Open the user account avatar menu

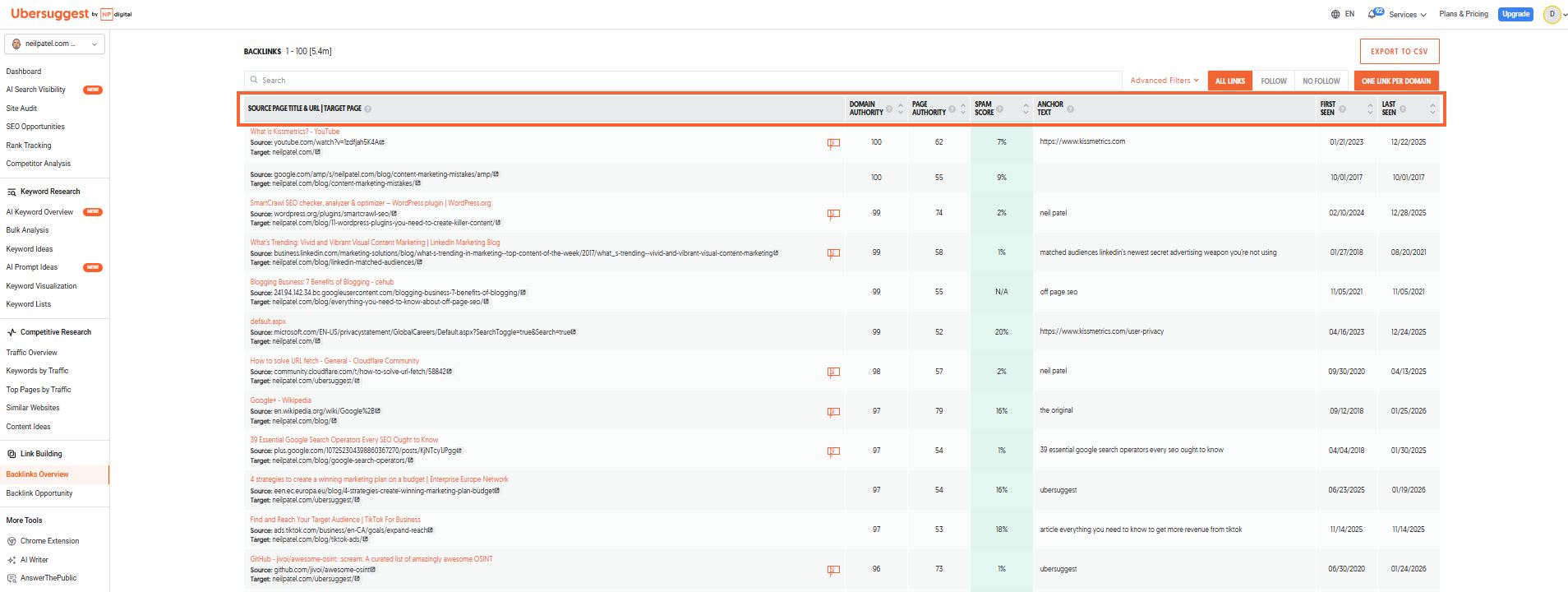pos(1552,14)
